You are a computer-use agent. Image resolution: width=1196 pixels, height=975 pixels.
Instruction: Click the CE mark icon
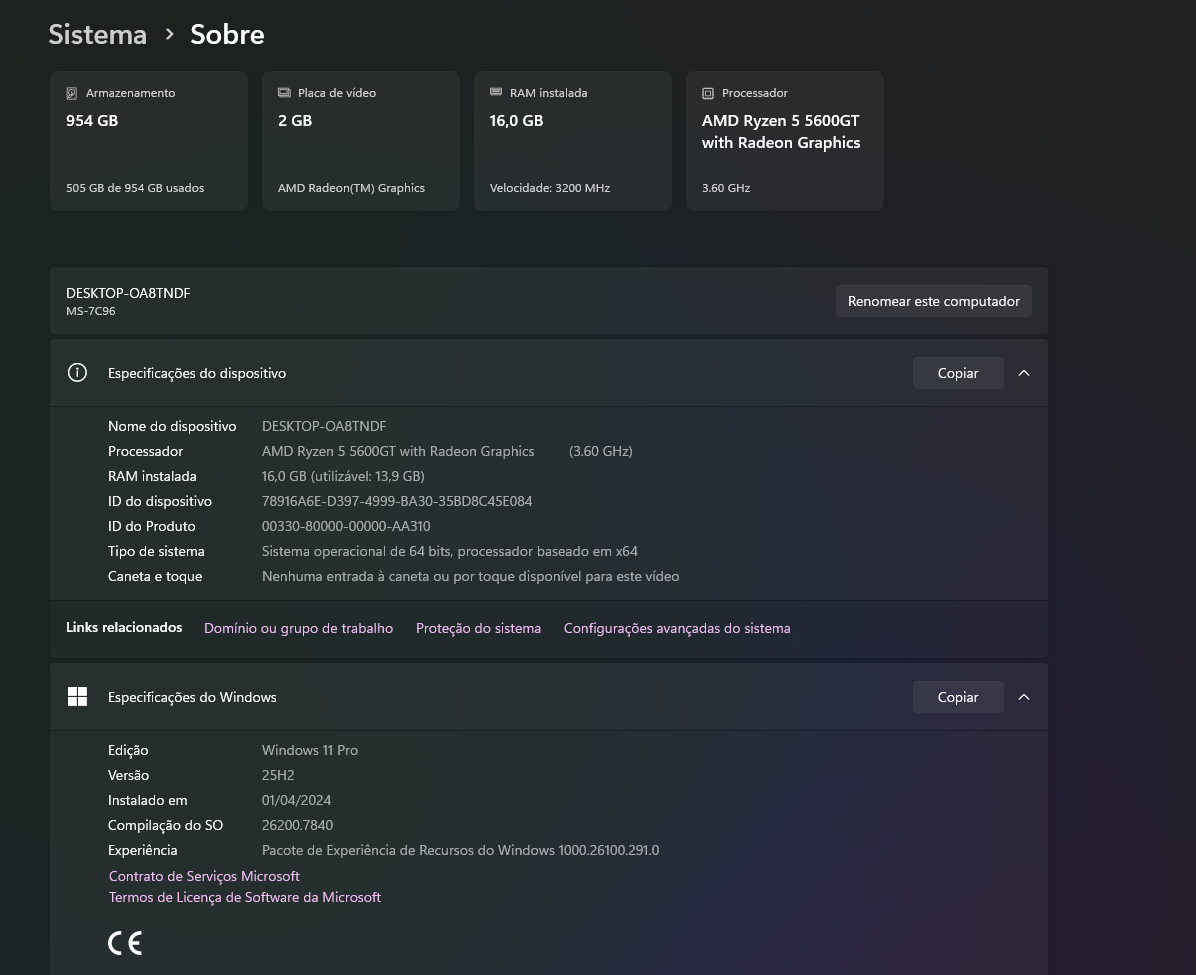tap(125, 943)
